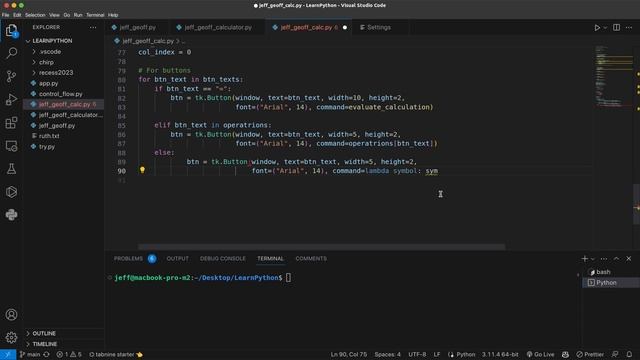Open the Terminal menu

point(95,15)
